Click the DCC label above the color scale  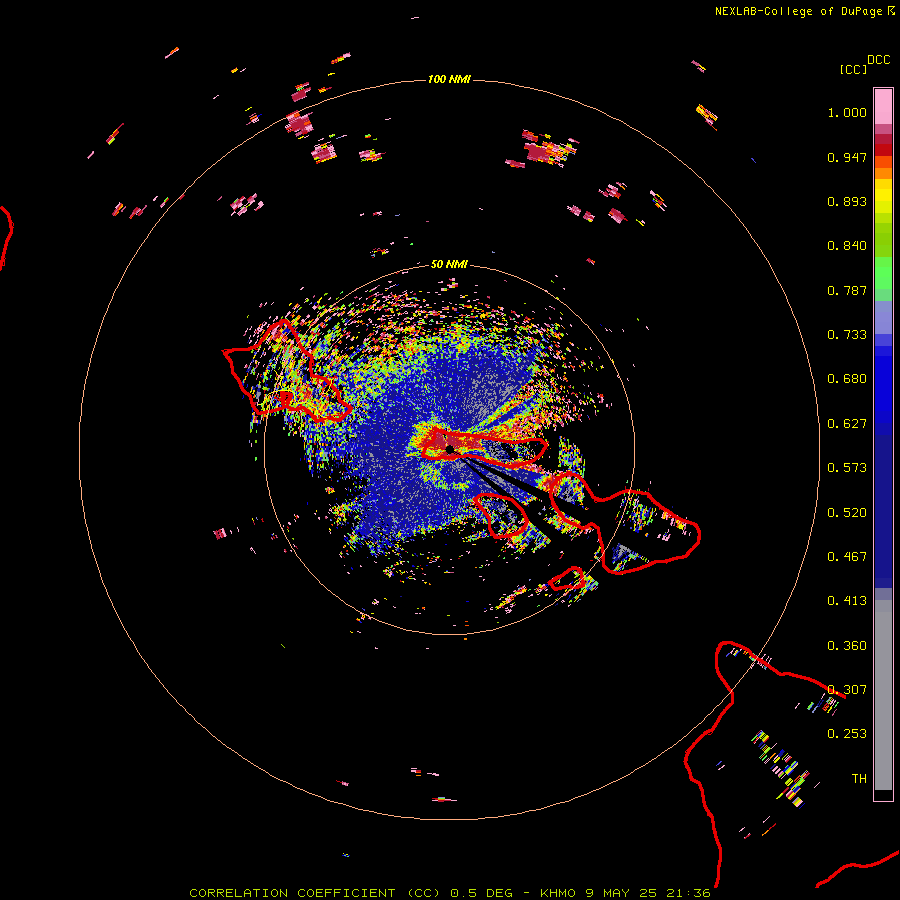879,60
